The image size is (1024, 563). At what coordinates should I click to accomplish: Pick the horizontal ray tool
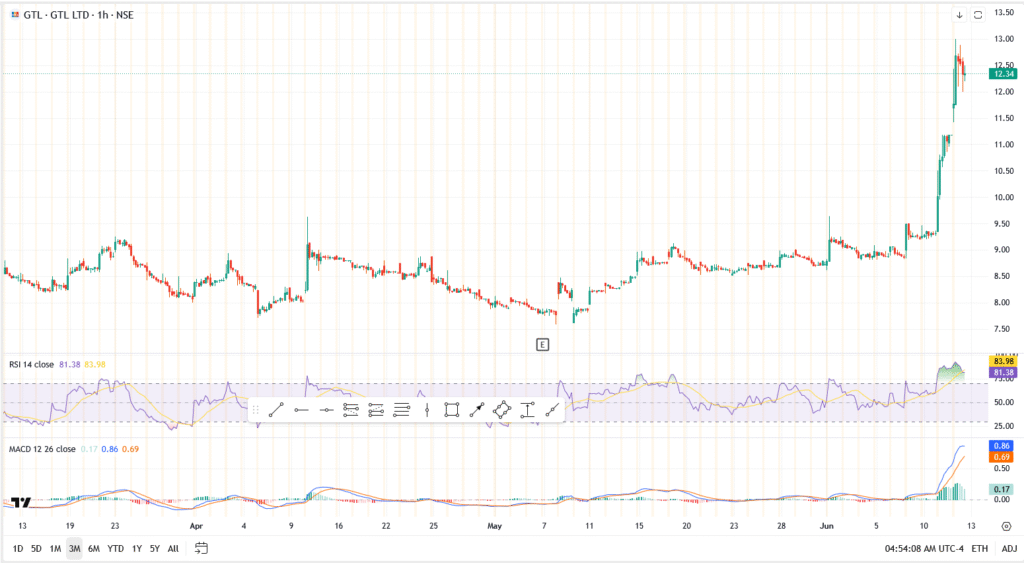pyautogui.click(x=301, y=410)
